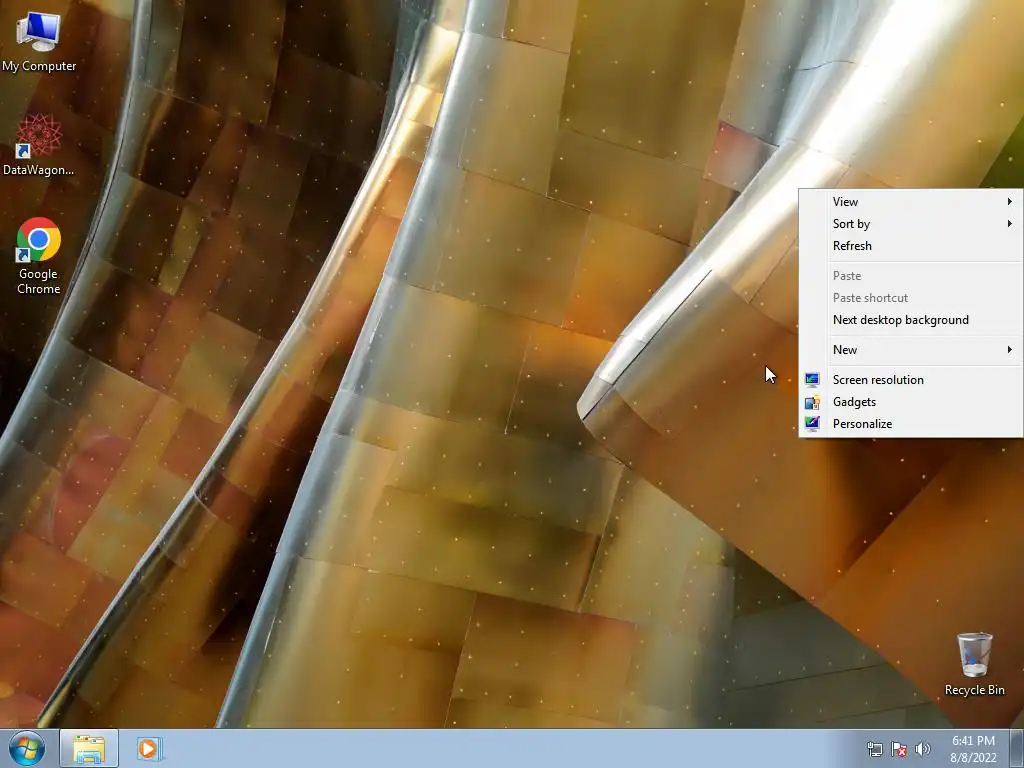Screen dimensions: 1024x768
Task: Expand the New submenu
Action: click(x=911, y=350)
